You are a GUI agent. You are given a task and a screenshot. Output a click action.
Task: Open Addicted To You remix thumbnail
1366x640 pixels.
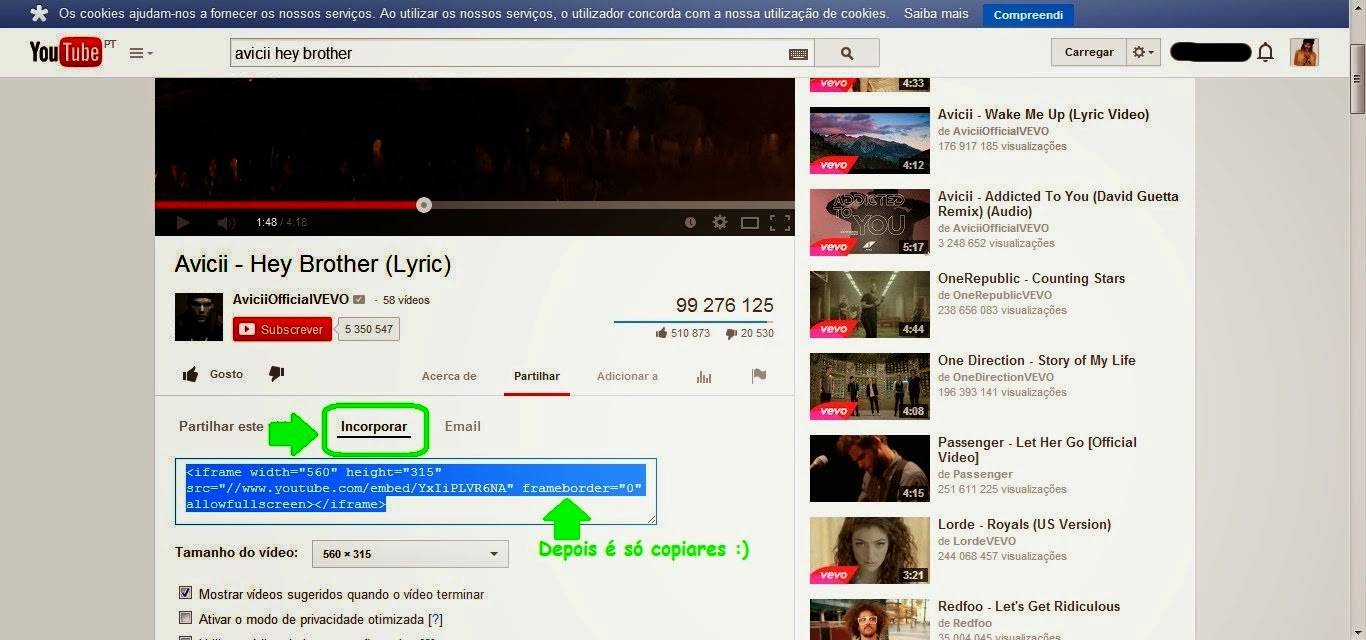click(869, 222)
